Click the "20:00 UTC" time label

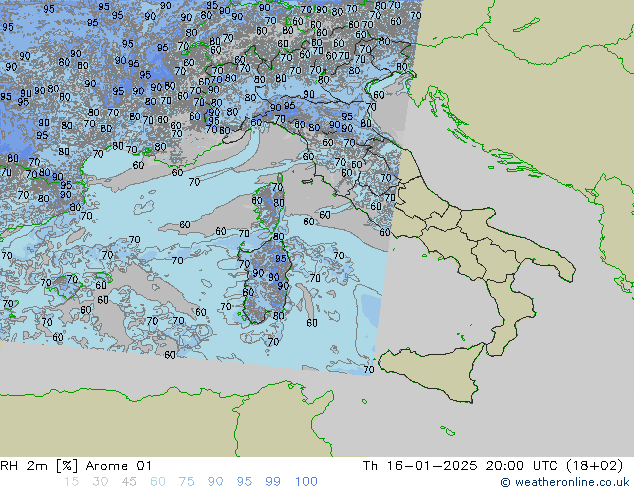tap(522, 466)
